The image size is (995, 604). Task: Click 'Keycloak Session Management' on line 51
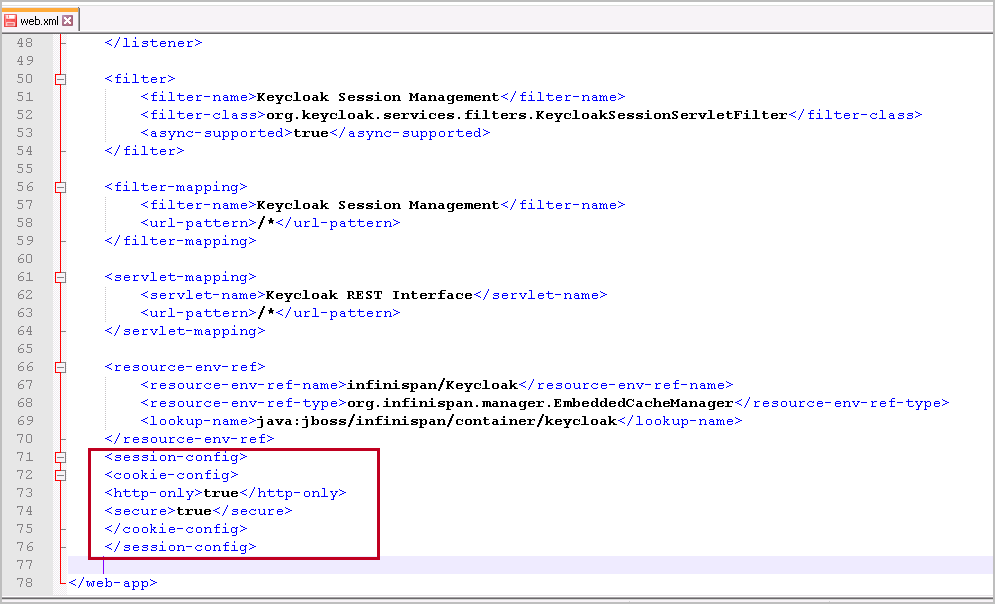[x=378, y=97]
